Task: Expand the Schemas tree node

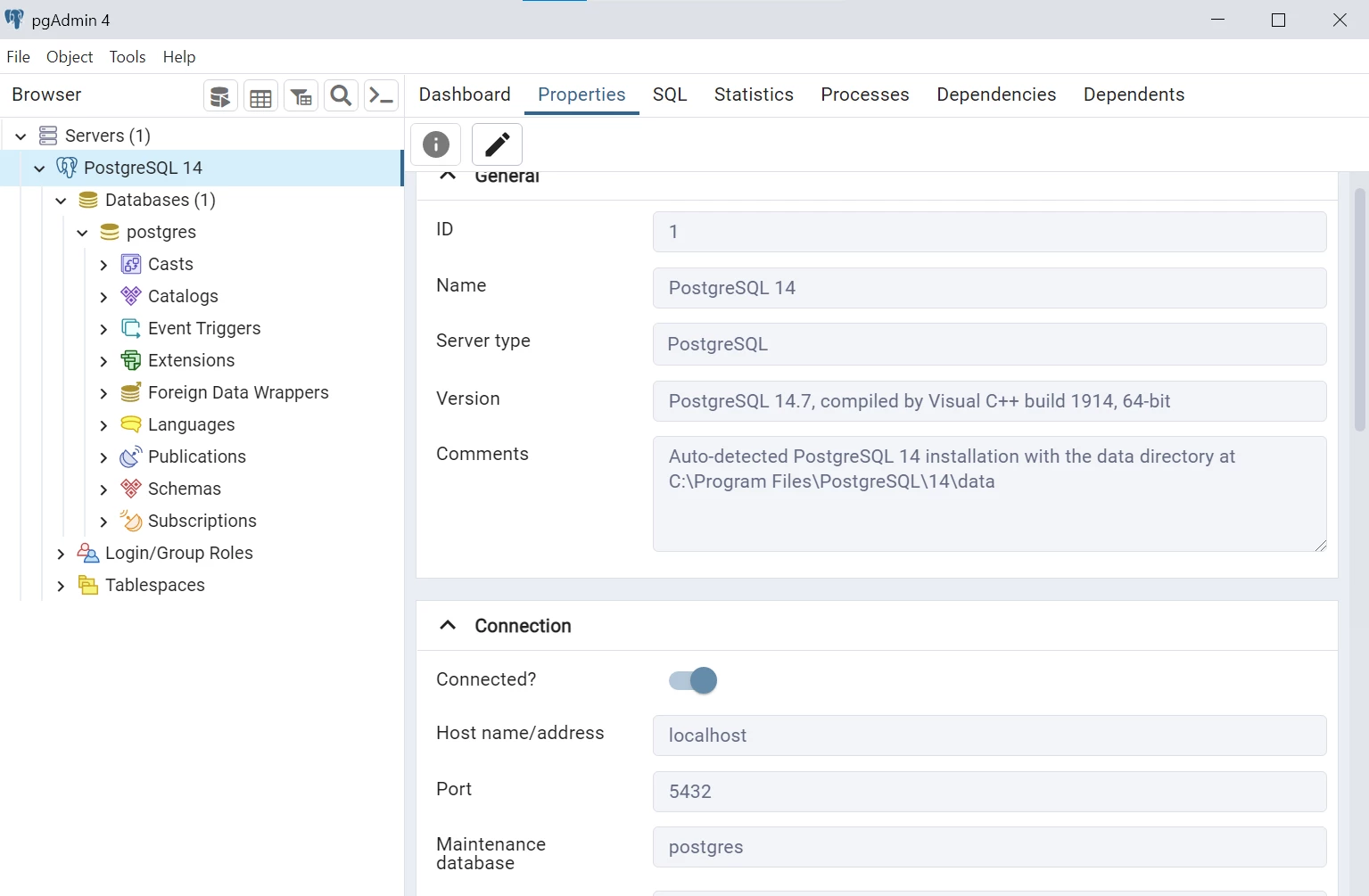Action: 103,489
